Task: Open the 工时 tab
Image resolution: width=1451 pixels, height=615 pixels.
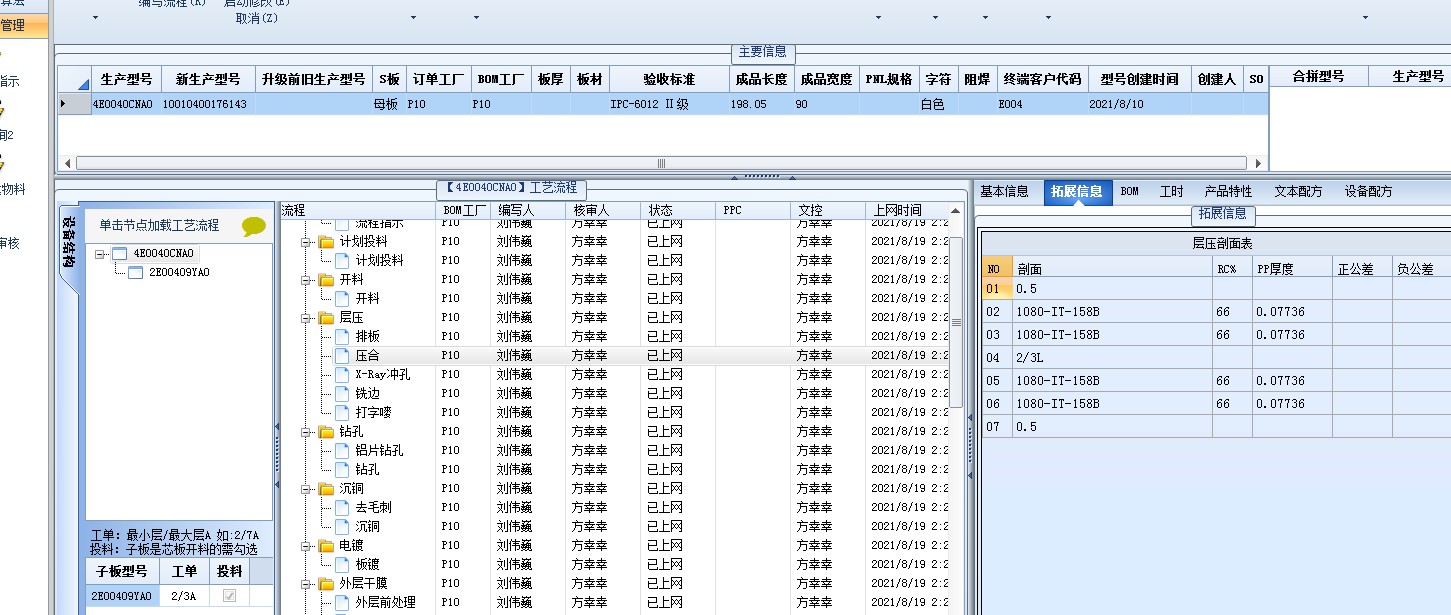Action: click(1171, 191)
